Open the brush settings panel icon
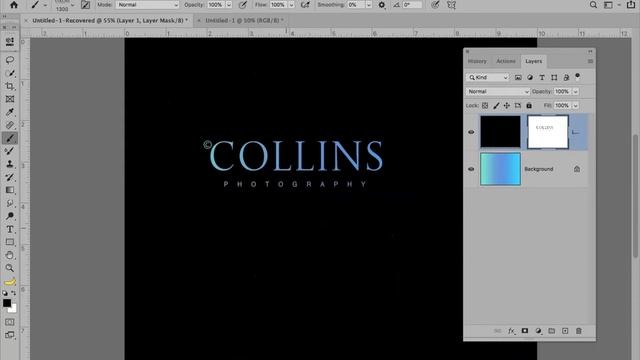This screenshot has width=640, height=360. coord(85,5)
